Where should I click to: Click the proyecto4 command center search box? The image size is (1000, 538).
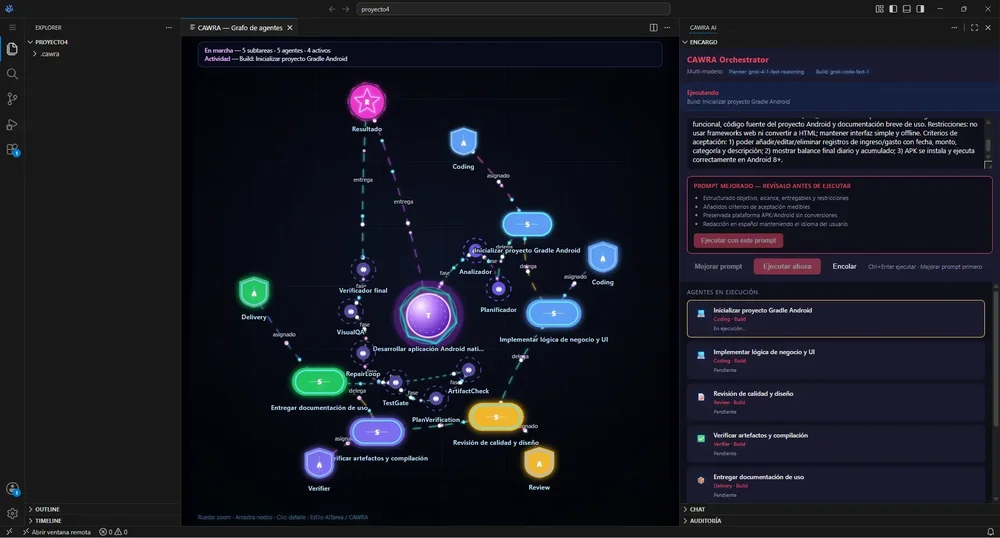coord(513,9)
